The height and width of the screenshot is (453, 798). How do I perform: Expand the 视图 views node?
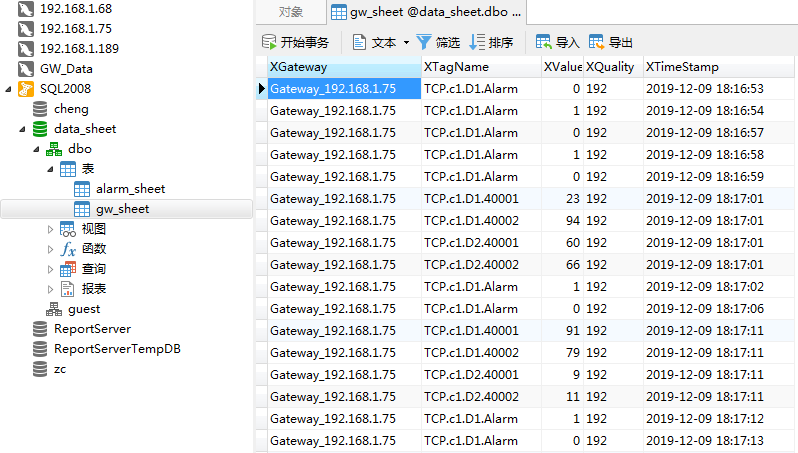(50, 230)
